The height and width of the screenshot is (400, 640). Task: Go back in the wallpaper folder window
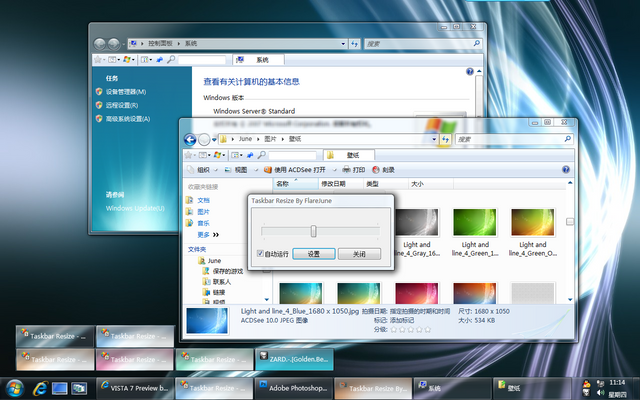click(190, 140)
